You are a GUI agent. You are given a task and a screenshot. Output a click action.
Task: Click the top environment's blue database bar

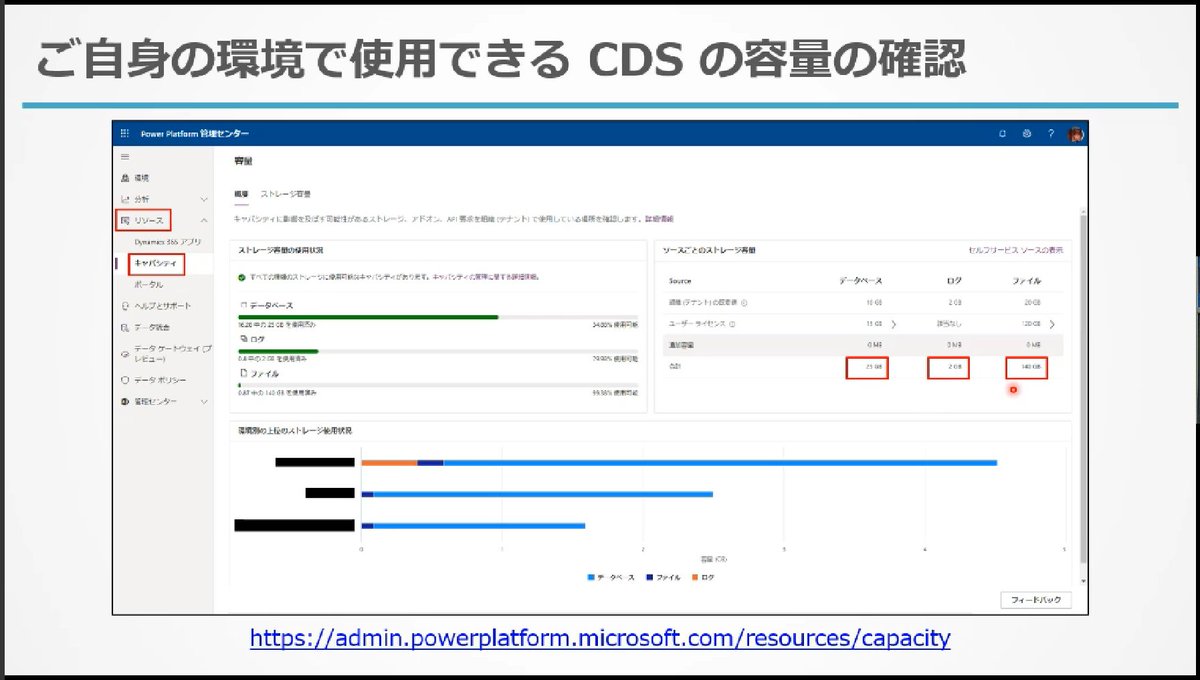pos(720,462)
